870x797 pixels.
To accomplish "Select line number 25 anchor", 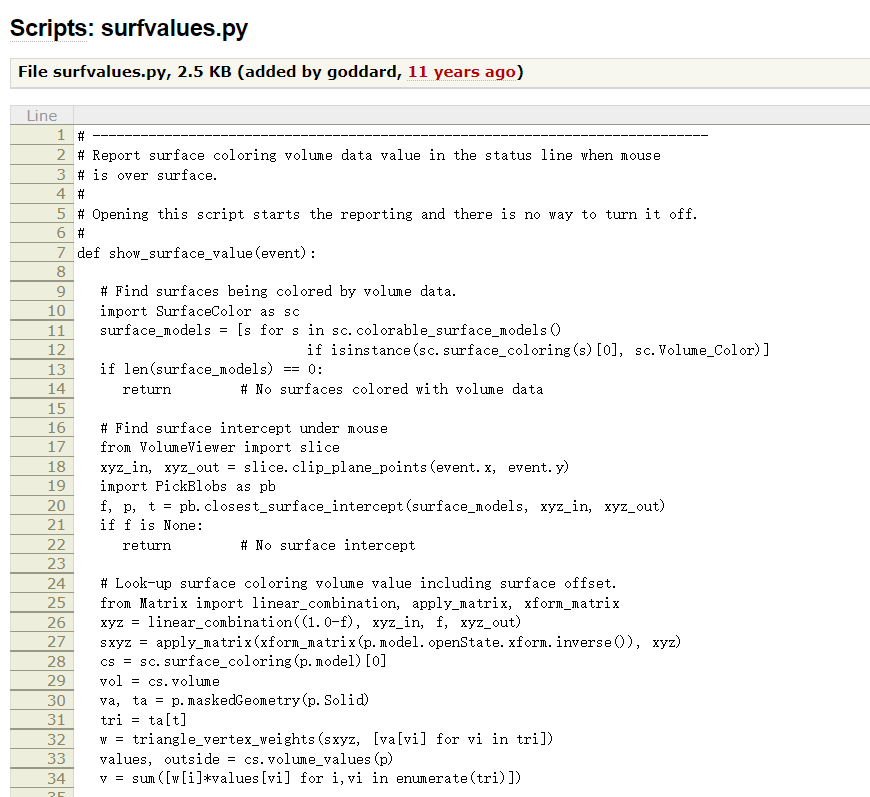I will tap(58, 603).
